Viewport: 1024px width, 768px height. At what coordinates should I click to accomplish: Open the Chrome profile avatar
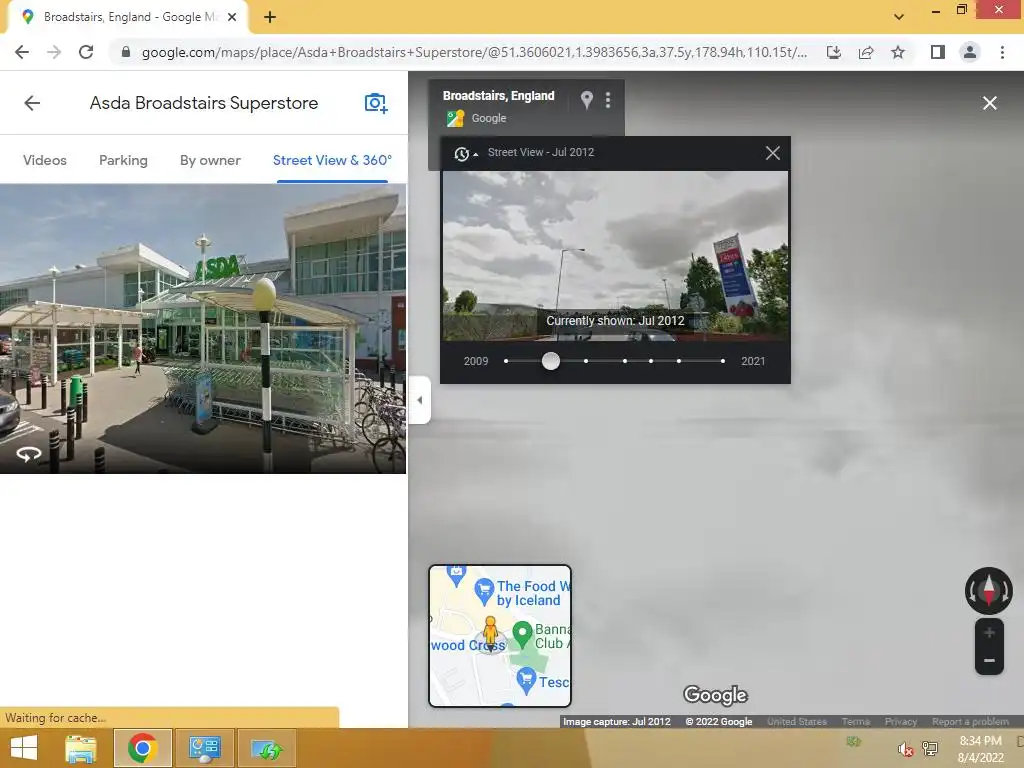(x=970, y=52)
